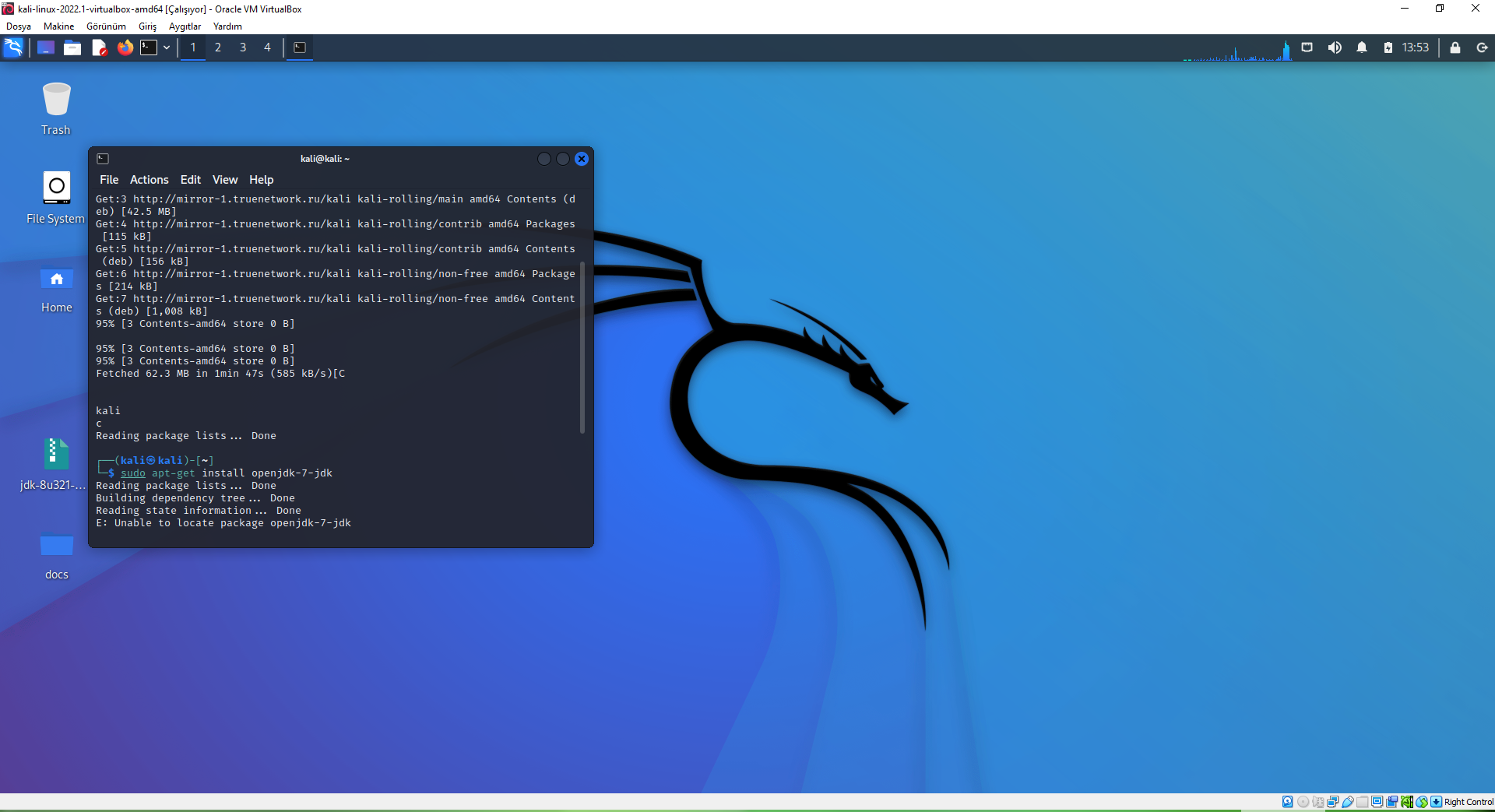Open the CPU graph monitor in panel

point(1237,50)
